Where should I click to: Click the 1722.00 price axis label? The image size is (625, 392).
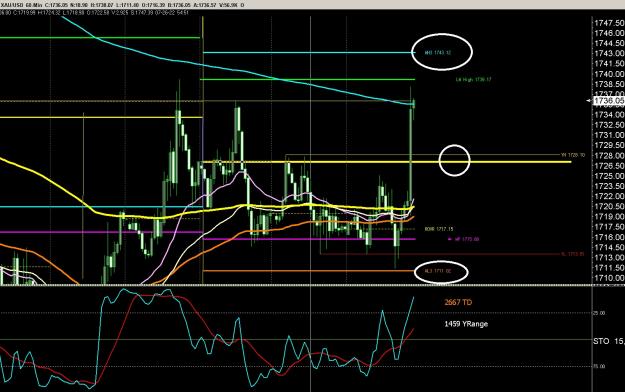point(609,197)
